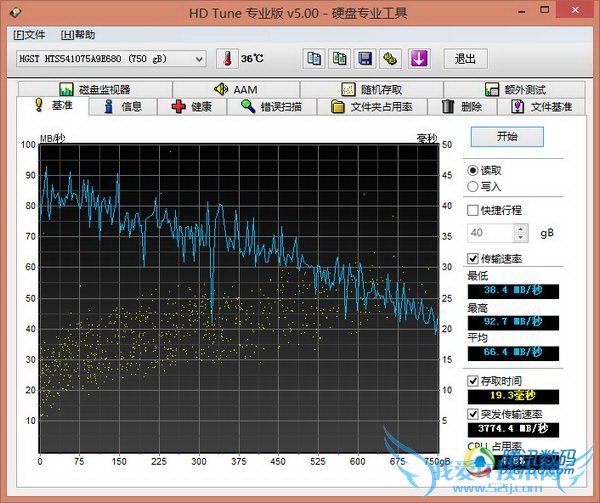
Task: Select the 写入 radio button
Action: click(x=473, y=186)
